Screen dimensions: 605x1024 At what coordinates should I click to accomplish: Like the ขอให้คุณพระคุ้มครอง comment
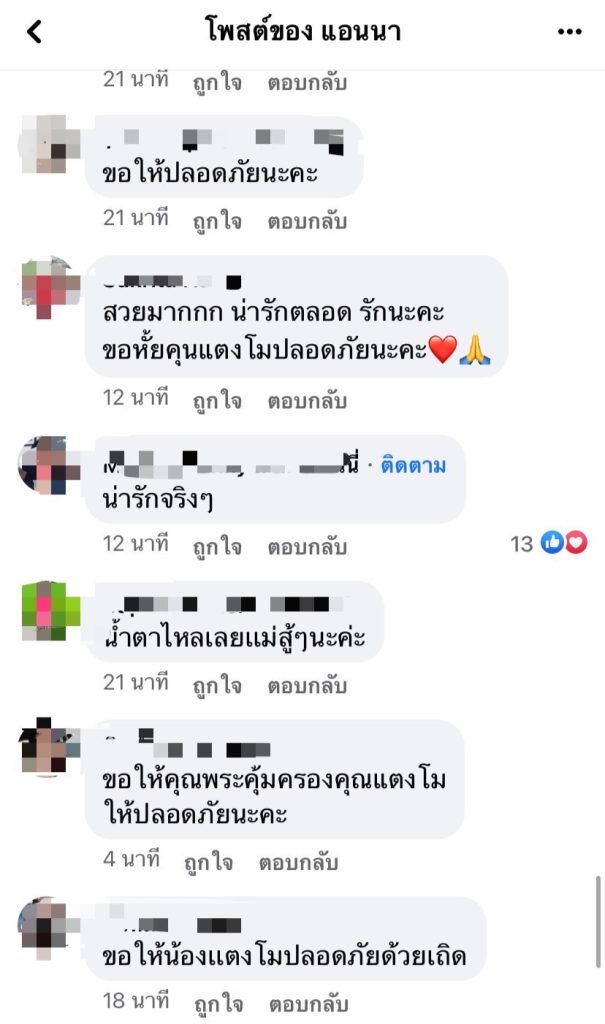208,863
